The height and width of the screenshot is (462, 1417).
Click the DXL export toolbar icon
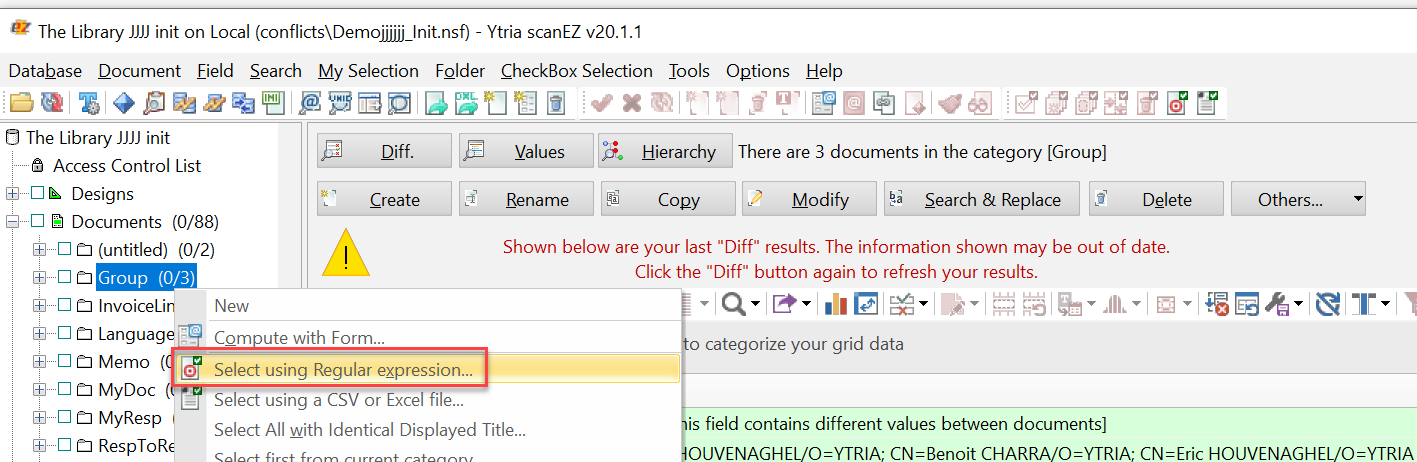click(x=466, y=103)
